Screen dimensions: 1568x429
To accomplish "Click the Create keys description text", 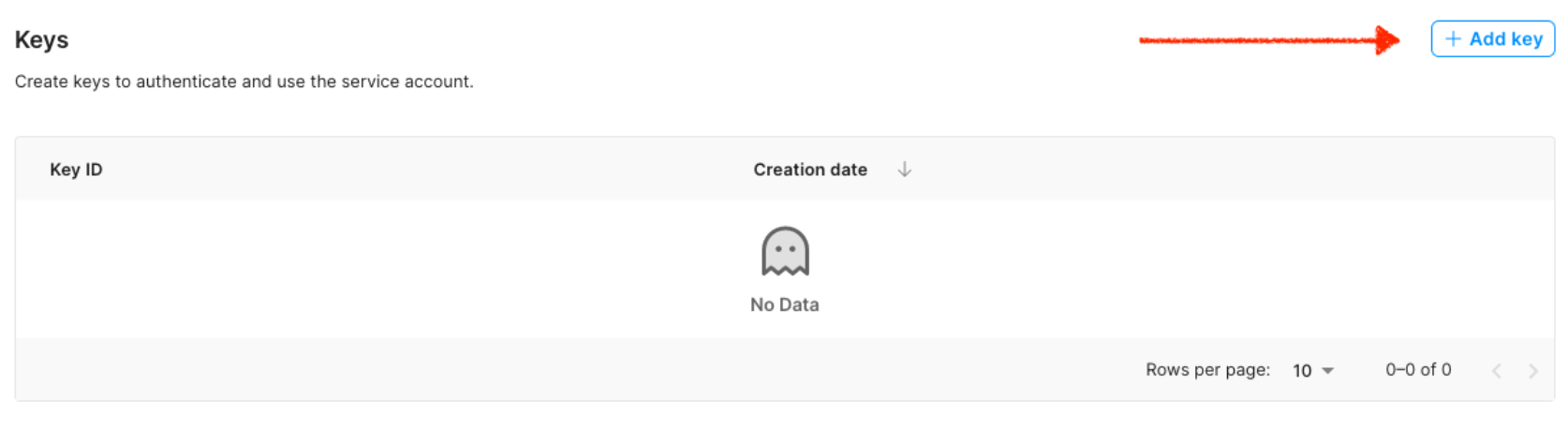I will click(244, 81).
